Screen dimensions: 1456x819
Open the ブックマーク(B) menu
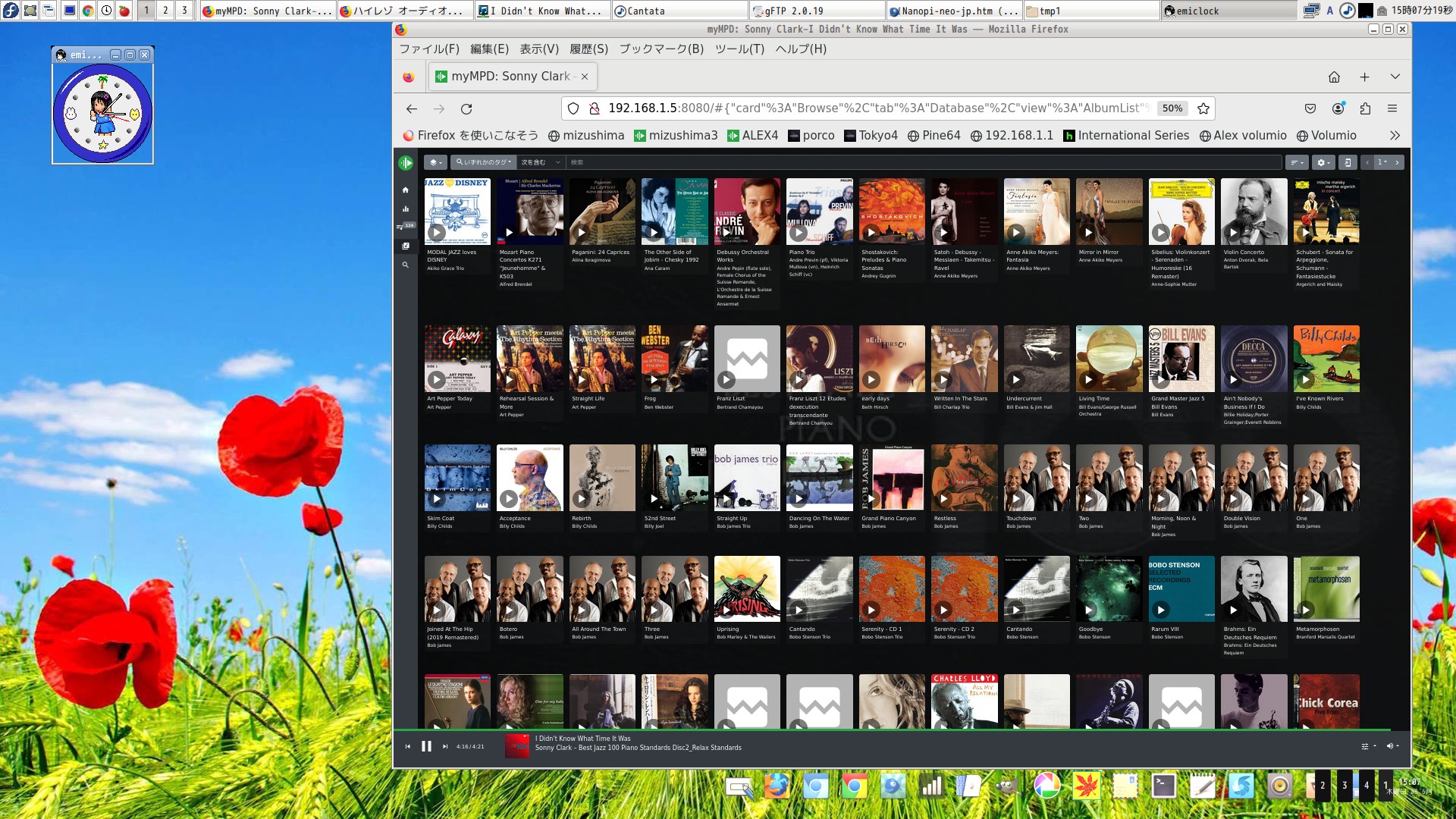[x=661, y=49]
